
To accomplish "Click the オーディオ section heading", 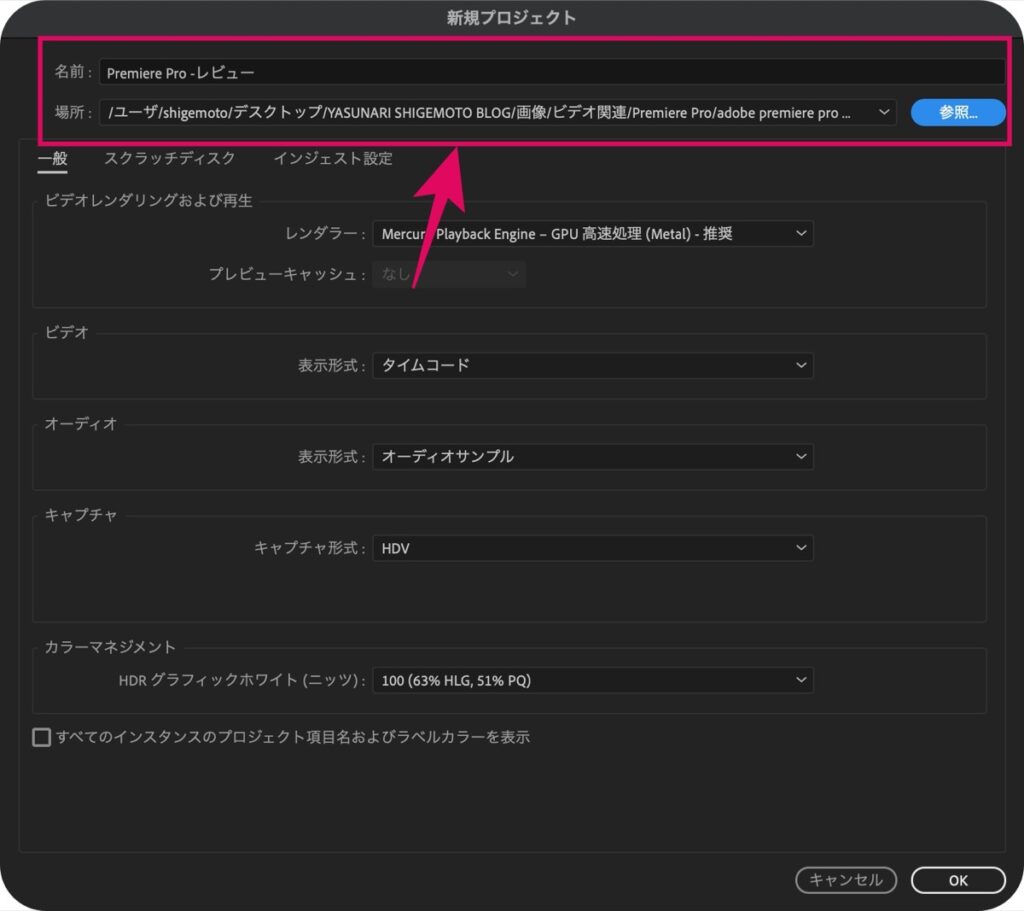I will (x=80, y=424).
